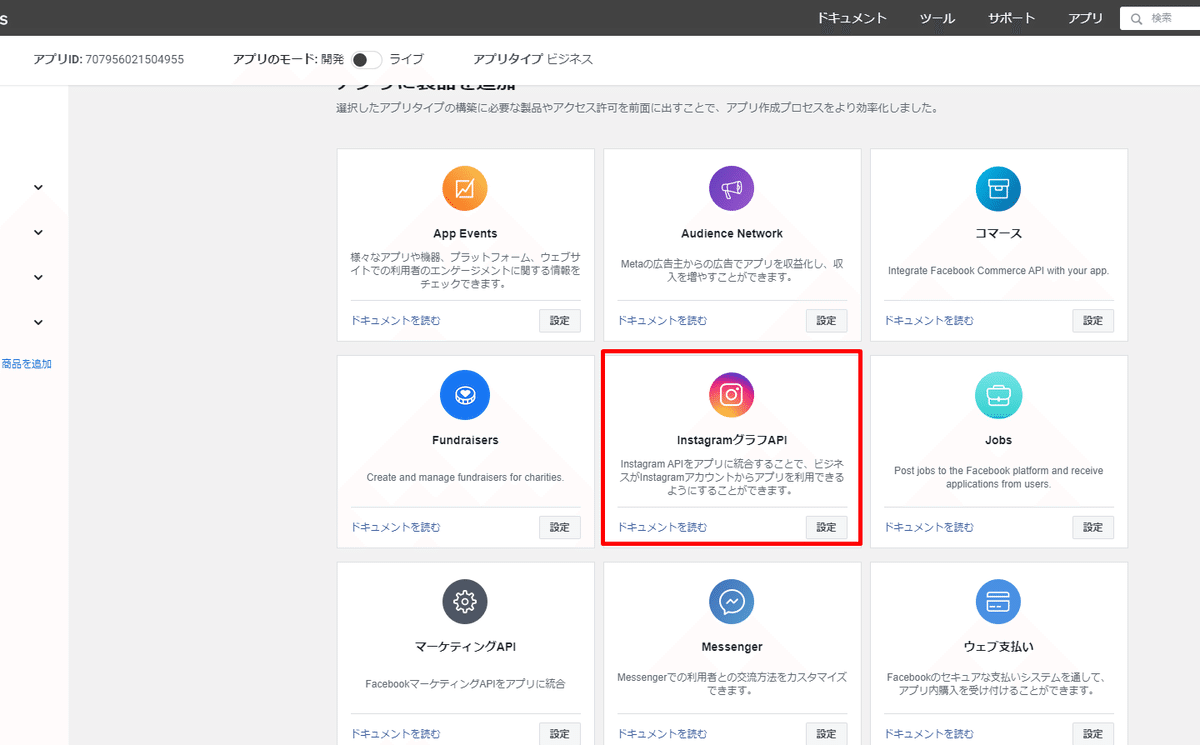This screenshot has width=1200, height=745.
Task: Click the Fundraisers card title
Action: tap(465, 440)
